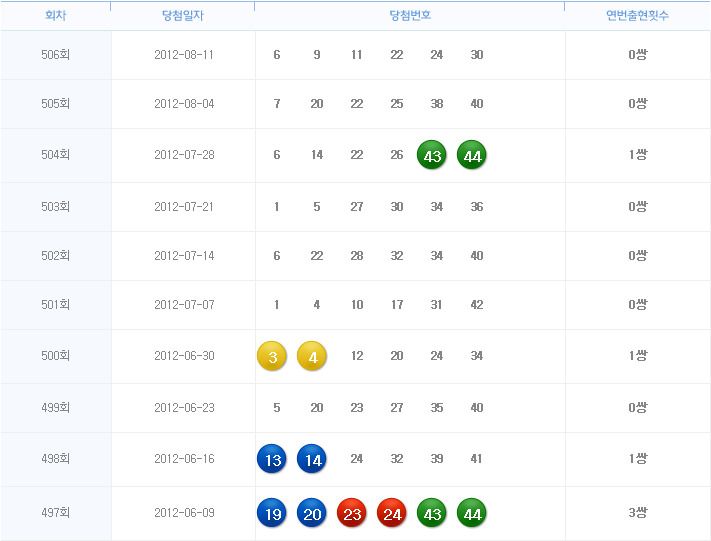Click yellow ball 4 in row 500회
The width and height of the screenshot is (711, 541).
pyautogui.click(x=312, y=356)
